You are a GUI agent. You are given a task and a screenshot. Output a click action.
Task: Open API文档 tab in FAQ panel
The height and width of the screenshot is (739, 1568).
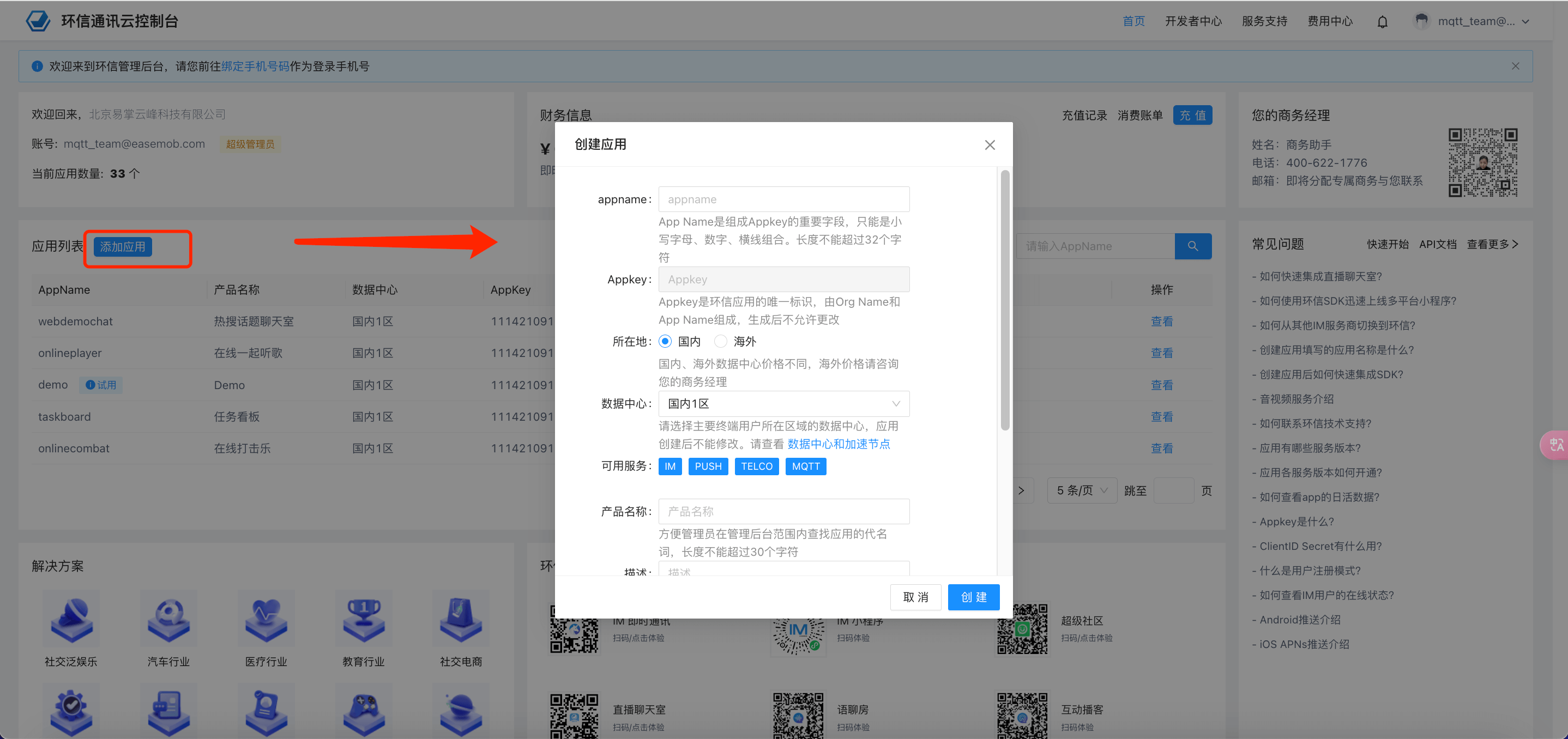tap(1438, 245)
